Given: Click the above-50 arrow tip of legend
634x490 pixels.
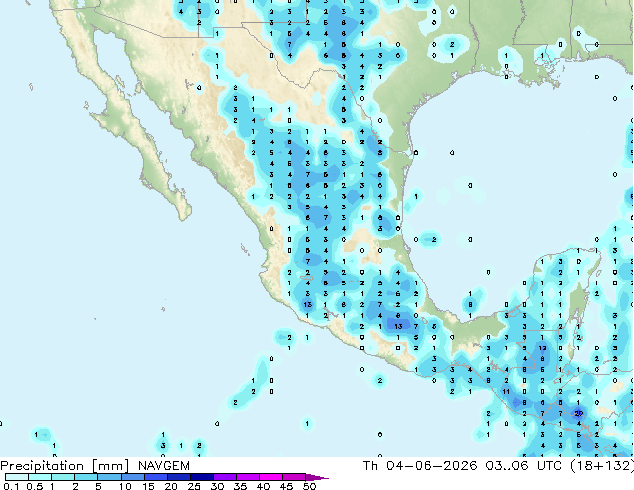Looking at the screenshot, I should (317, 477).
